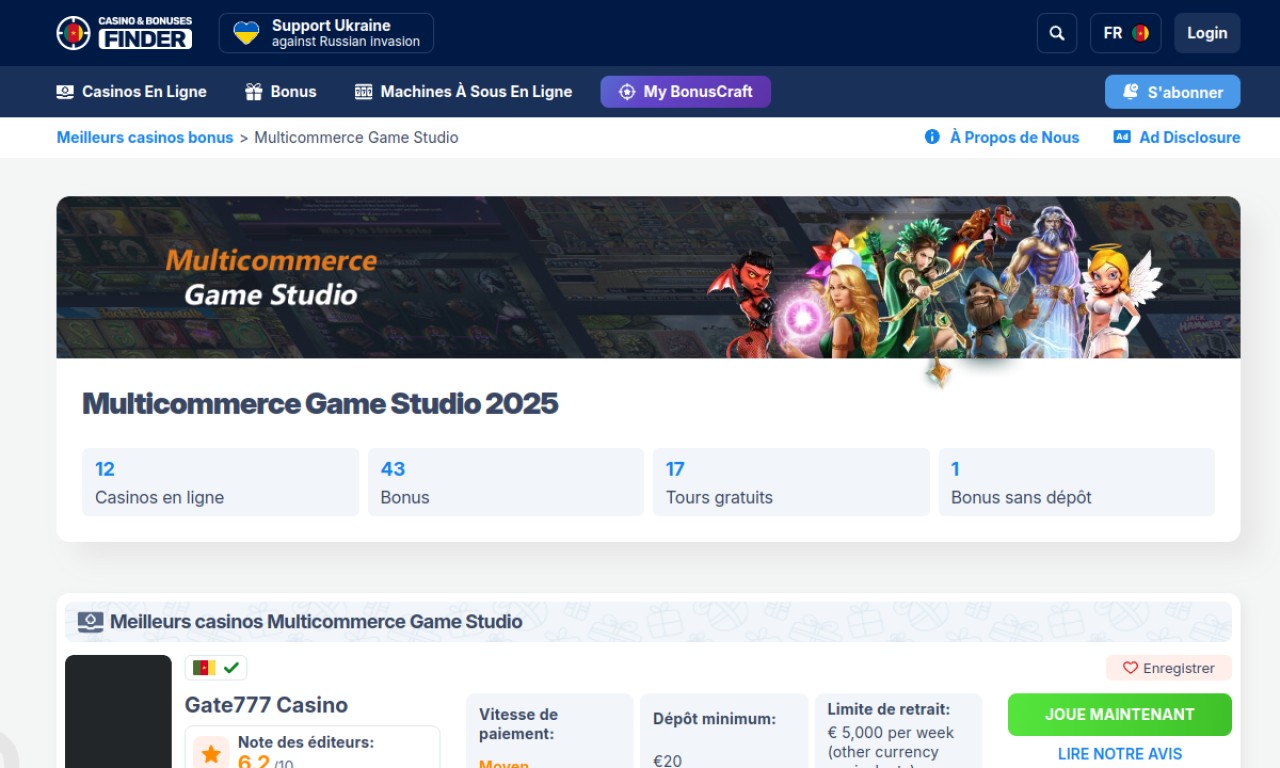Select the 1 Bonus sans dépôt stat
Screen dimensions: 1280x768
[1077, 482]
